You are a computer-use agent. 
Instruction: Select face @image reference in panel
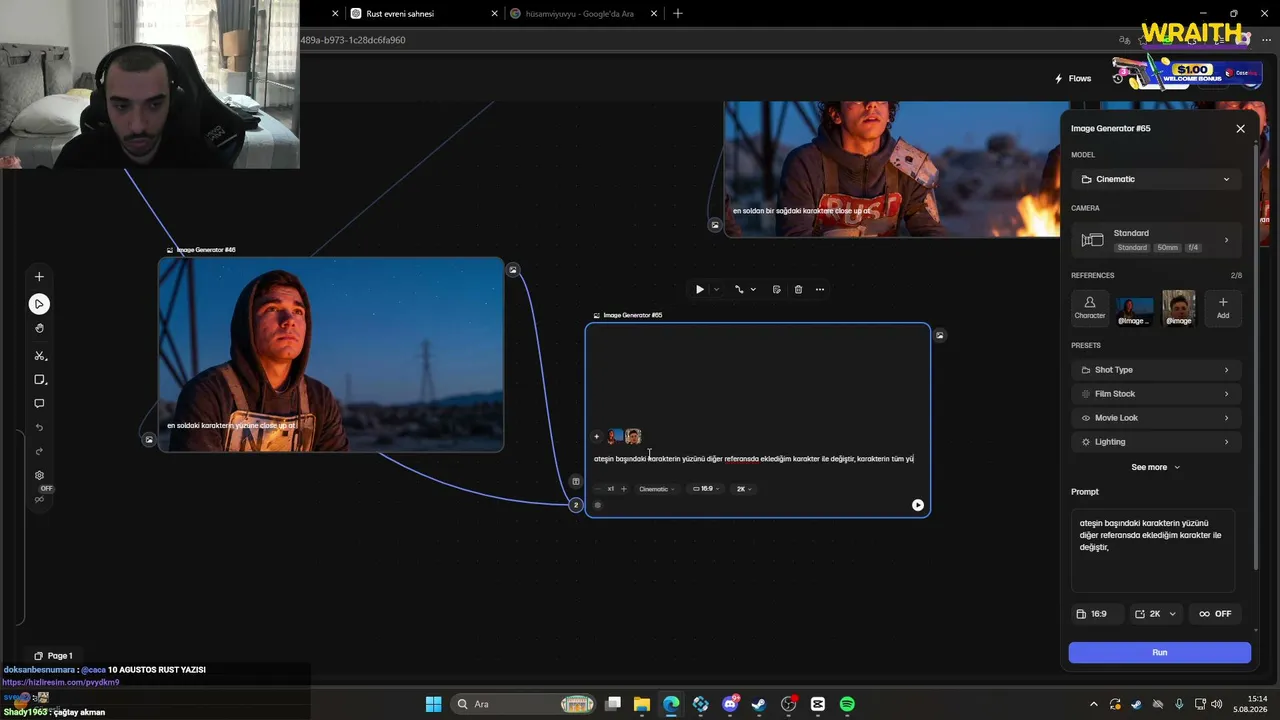tap(1179, 308)
